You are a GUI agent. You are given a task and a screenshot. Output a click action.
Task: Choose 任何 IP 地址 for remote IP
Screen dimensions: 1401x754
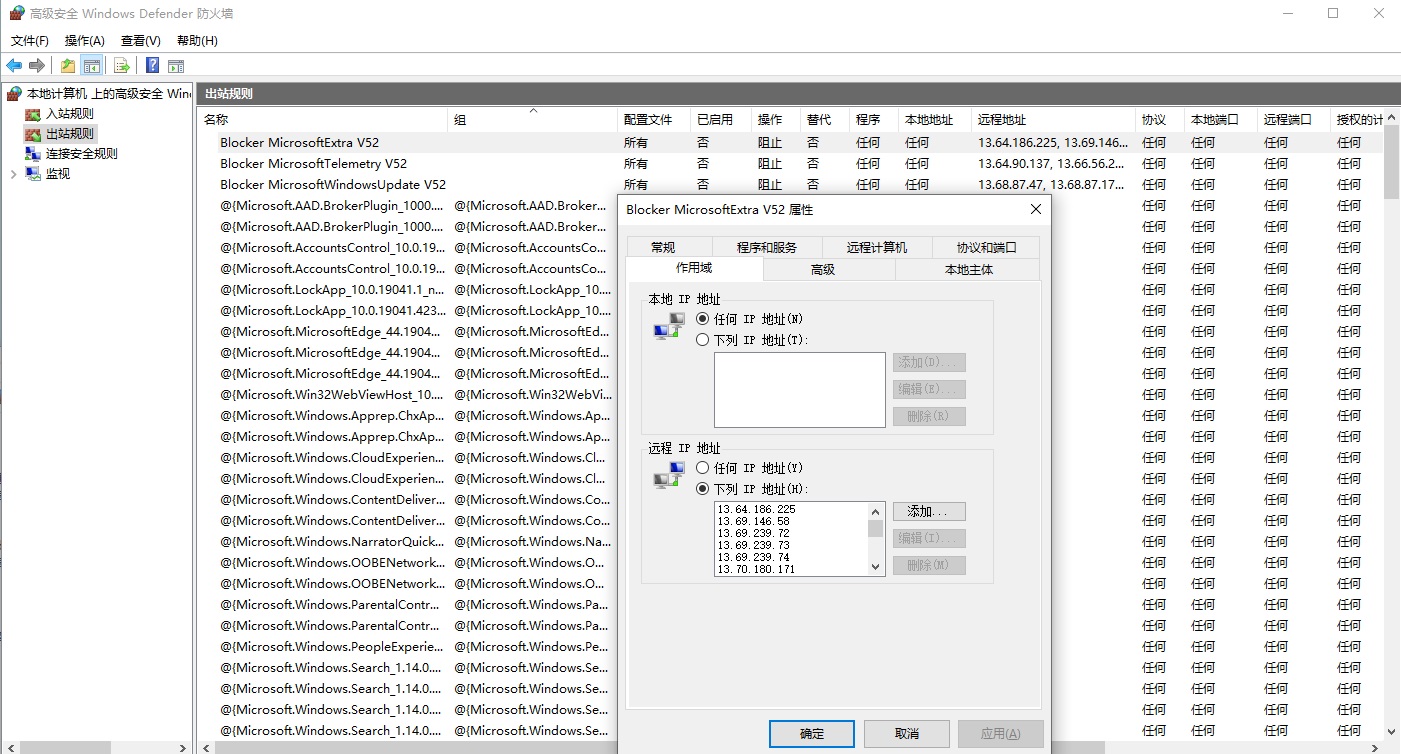[703, 468]
